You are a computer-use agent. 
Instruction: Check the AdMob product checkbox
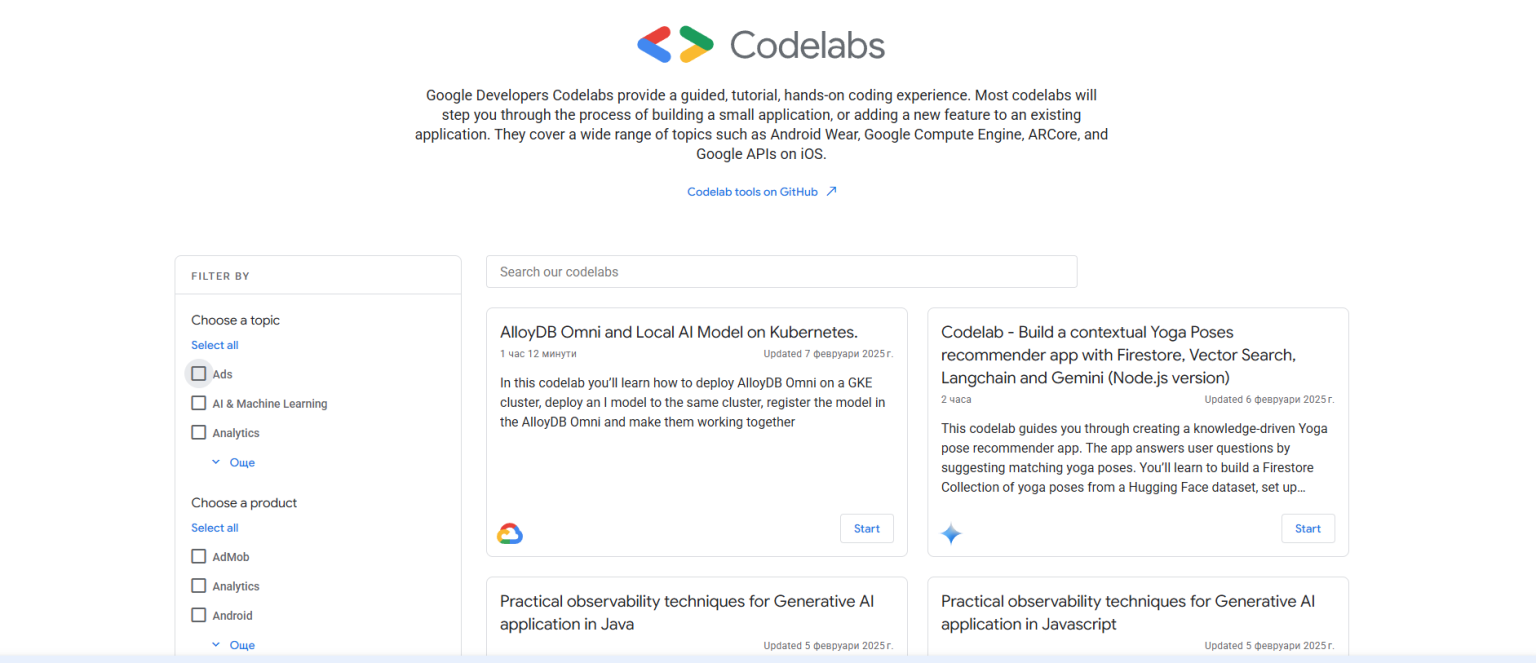pos(199,556)
